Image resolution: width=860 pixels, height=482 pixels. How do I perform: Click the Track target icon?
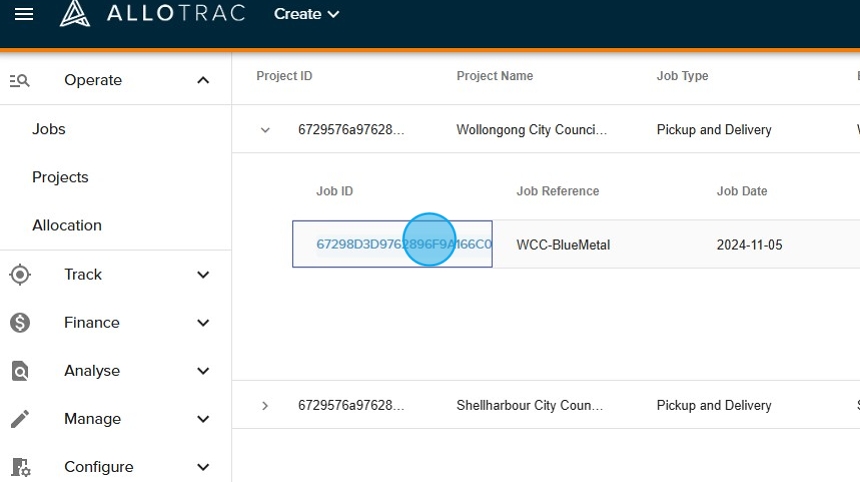point(20,275)
